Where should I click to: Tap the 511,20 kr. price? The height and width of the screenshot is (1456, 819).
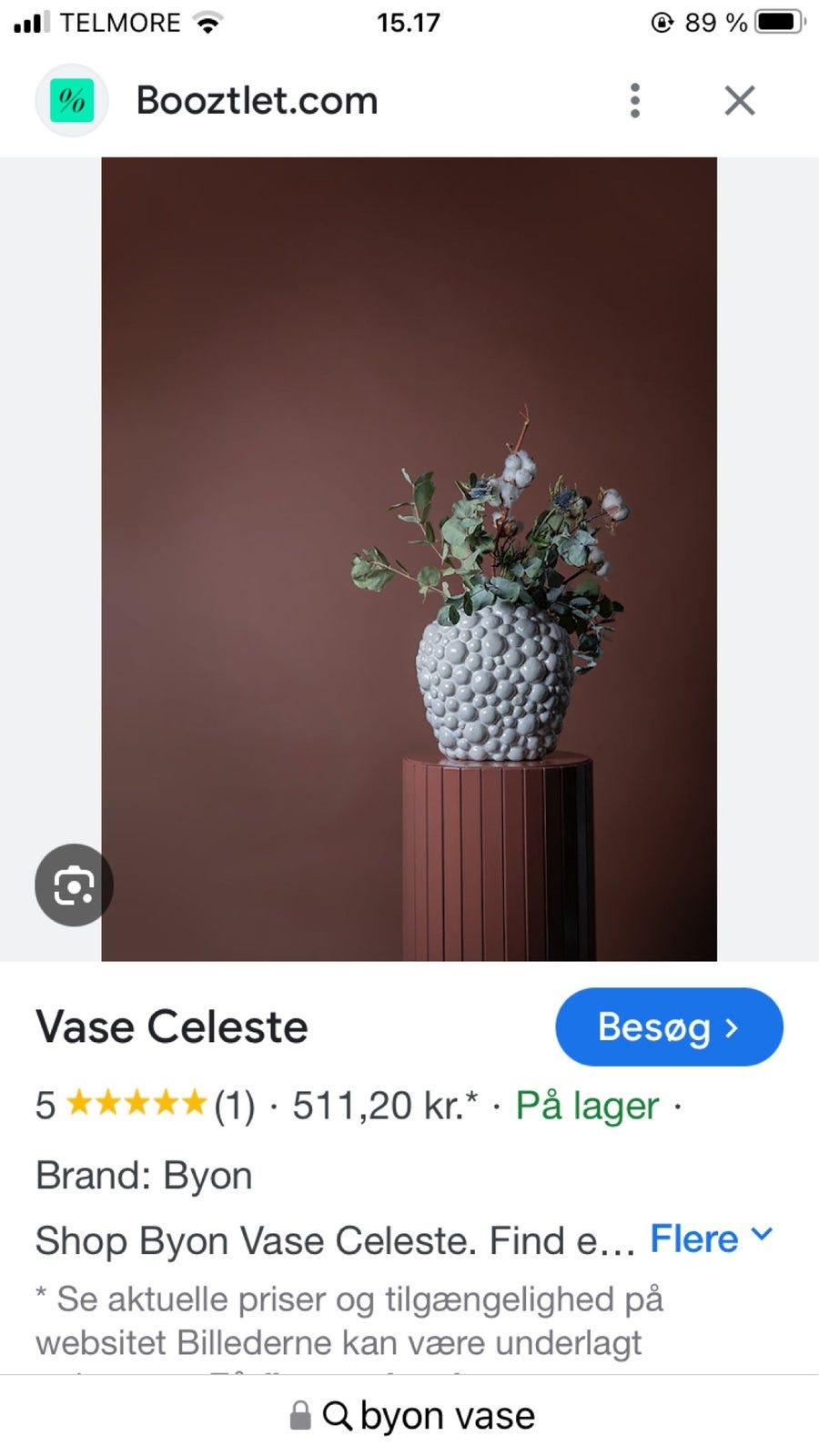pos(385,1106)
